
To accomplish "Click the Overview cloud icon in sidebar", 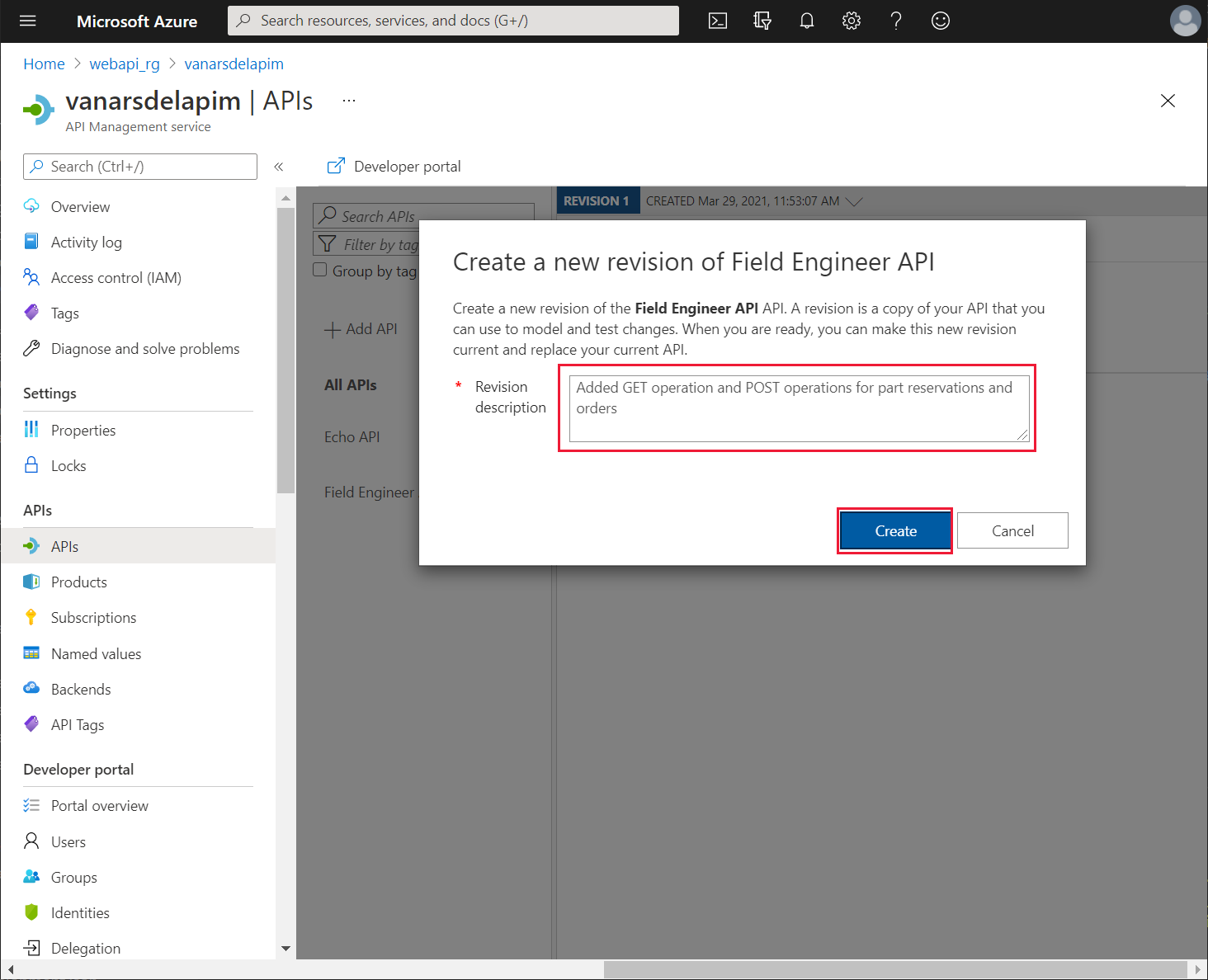I will (x=31, y=206).
